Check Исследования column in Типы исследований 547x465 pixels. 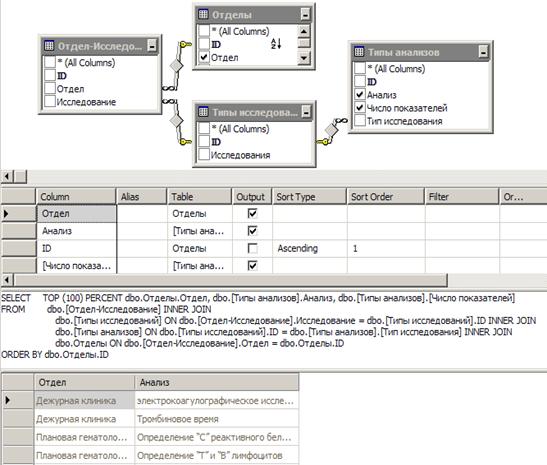[x=204, y=155]
